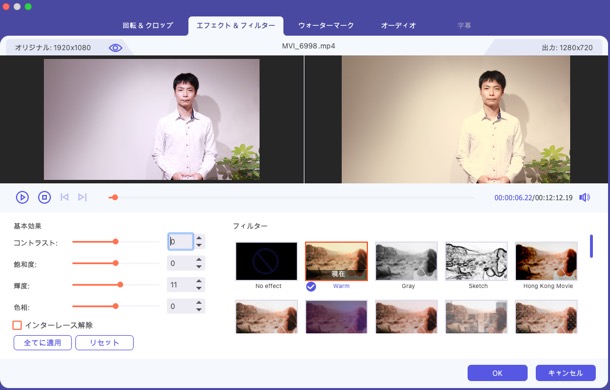This screenshot has width=610, height=390.
Task: Click the output video preview pane
Action: click(456, 119)
